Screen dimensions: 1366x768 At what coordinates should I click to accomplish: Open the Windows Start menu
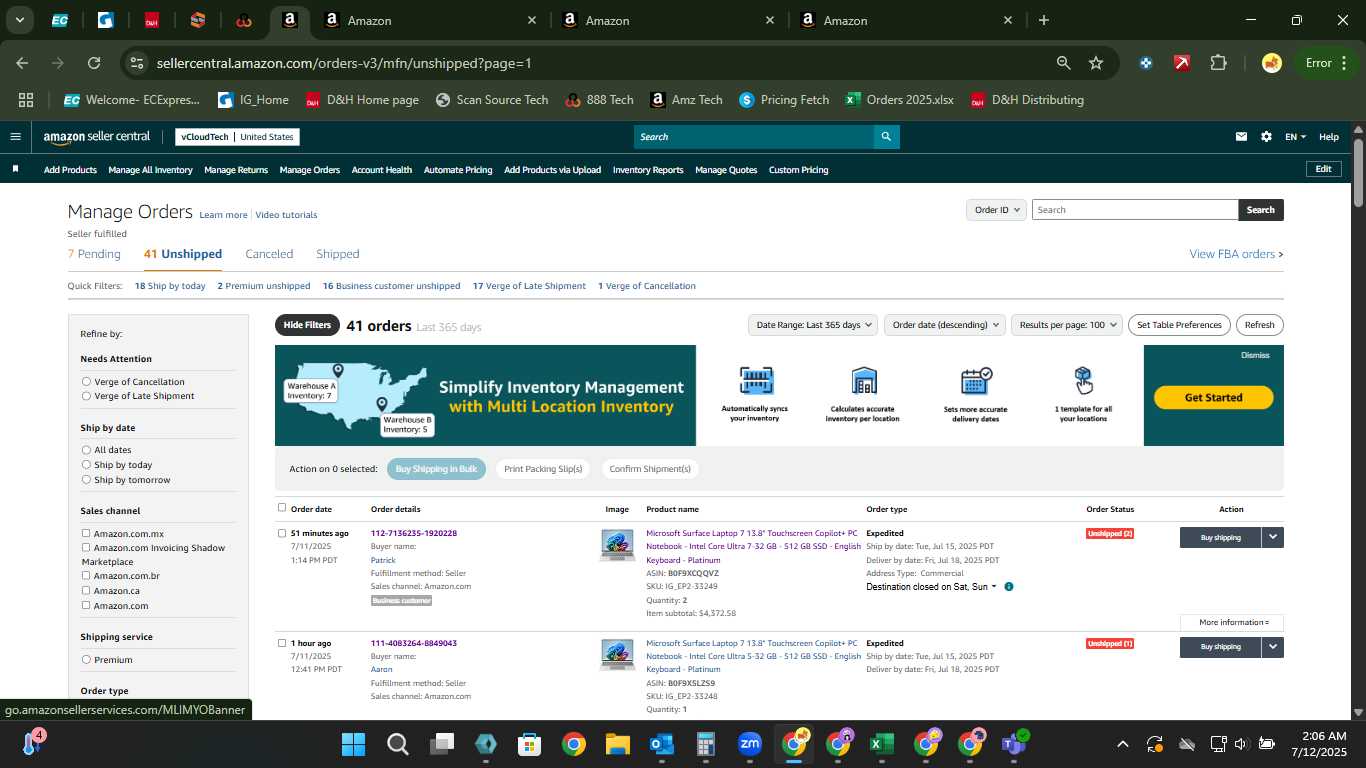point(353,744)
